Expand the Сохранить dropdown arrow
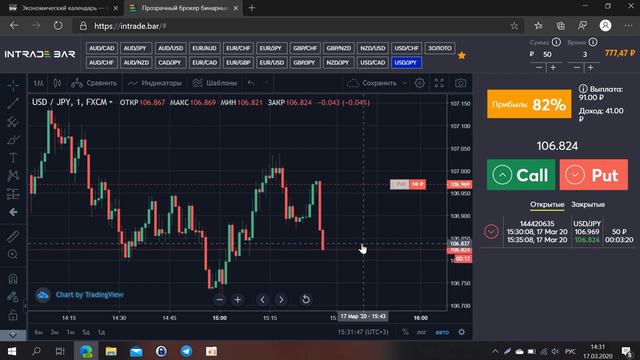 [404, 83]
